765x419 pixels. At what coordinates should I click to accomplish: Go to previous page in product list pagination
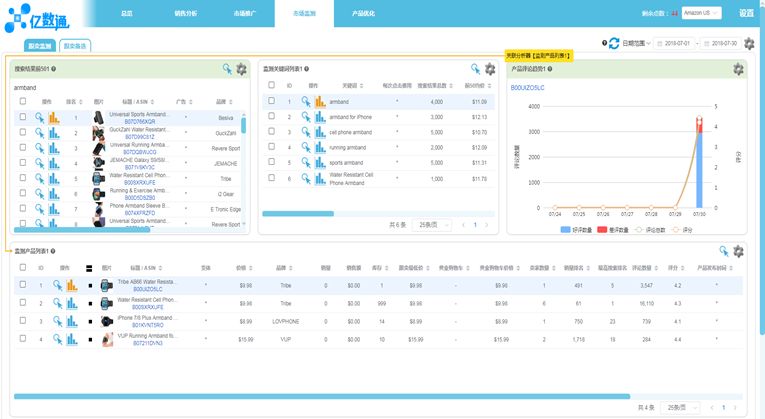pyautogui.click(x=712, y=407)
